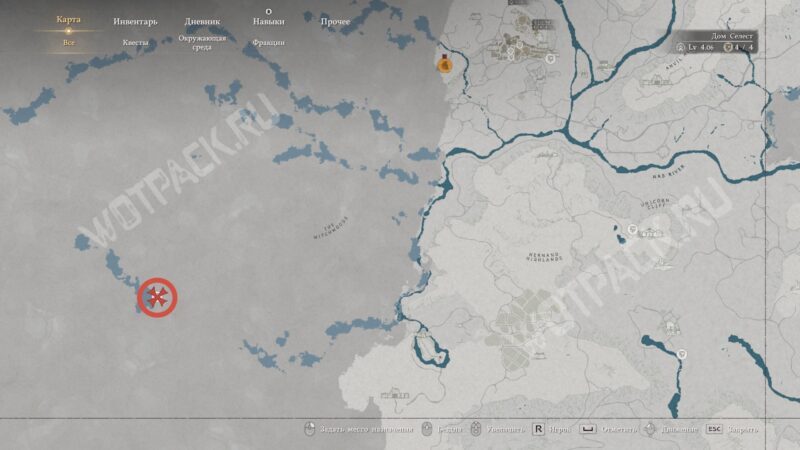Select the Фракции map filter
The width and height of the screenshot is (800, 450).
tap(268, 43)
